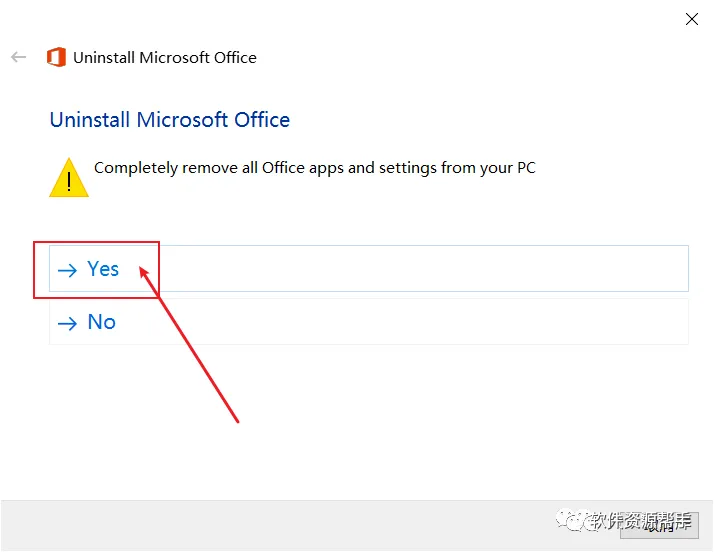The image size is (714, 552).
Task: Click the back arrow in the header
Action: tap(18, 57)
